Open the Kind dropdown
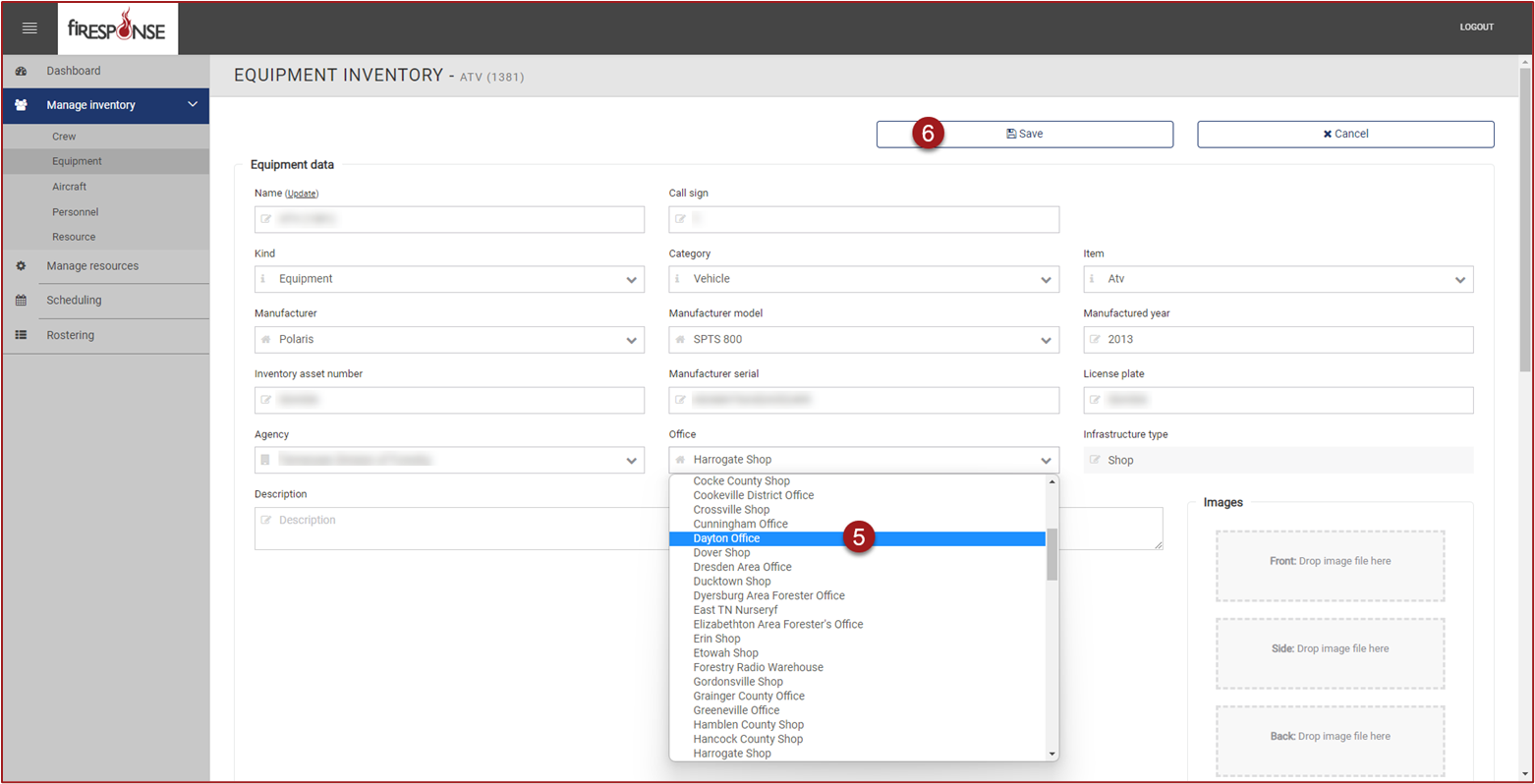 tap(449, 279)
